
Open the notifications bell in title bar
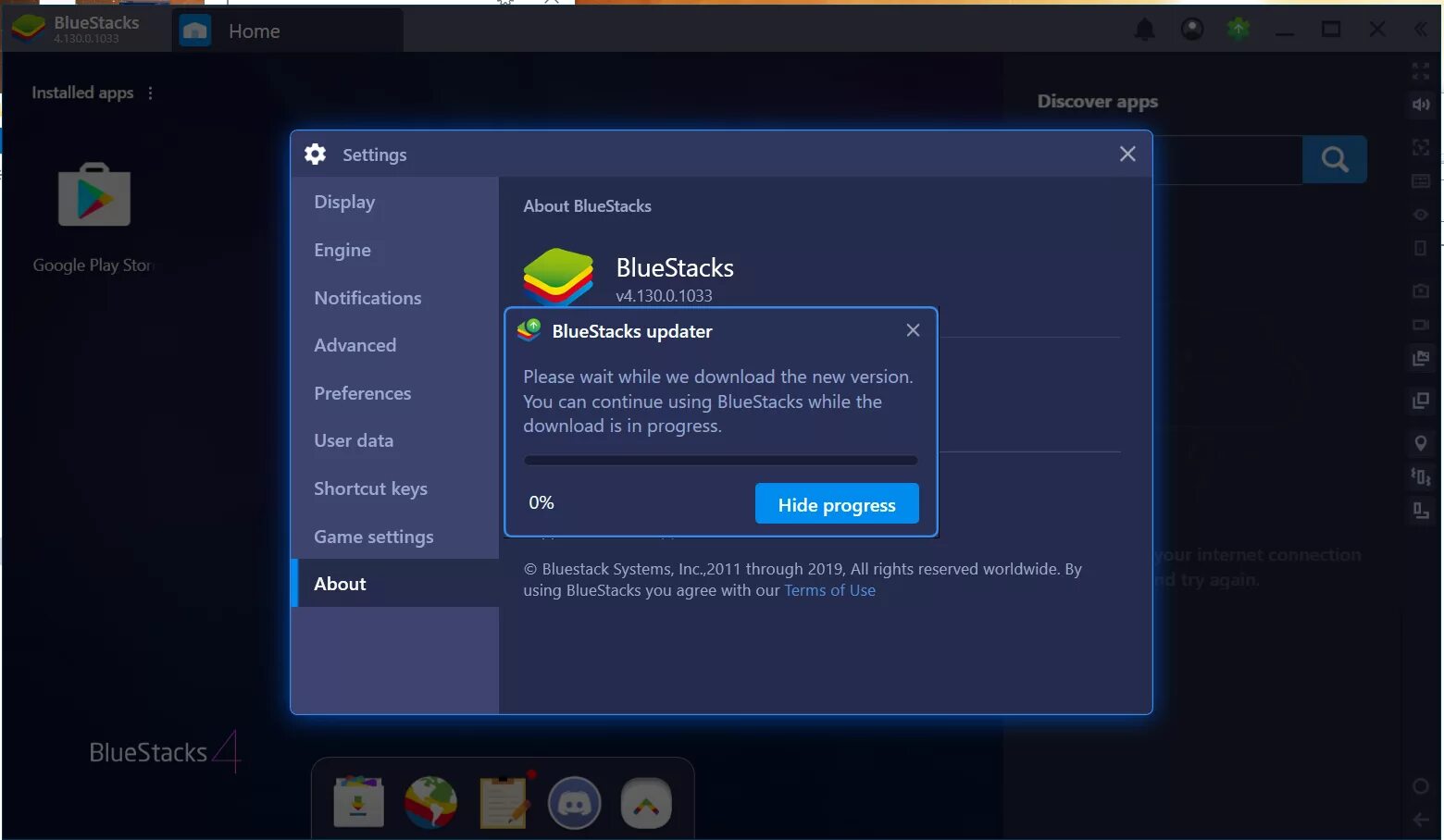pyautogui.click(x=1145, y=30)
